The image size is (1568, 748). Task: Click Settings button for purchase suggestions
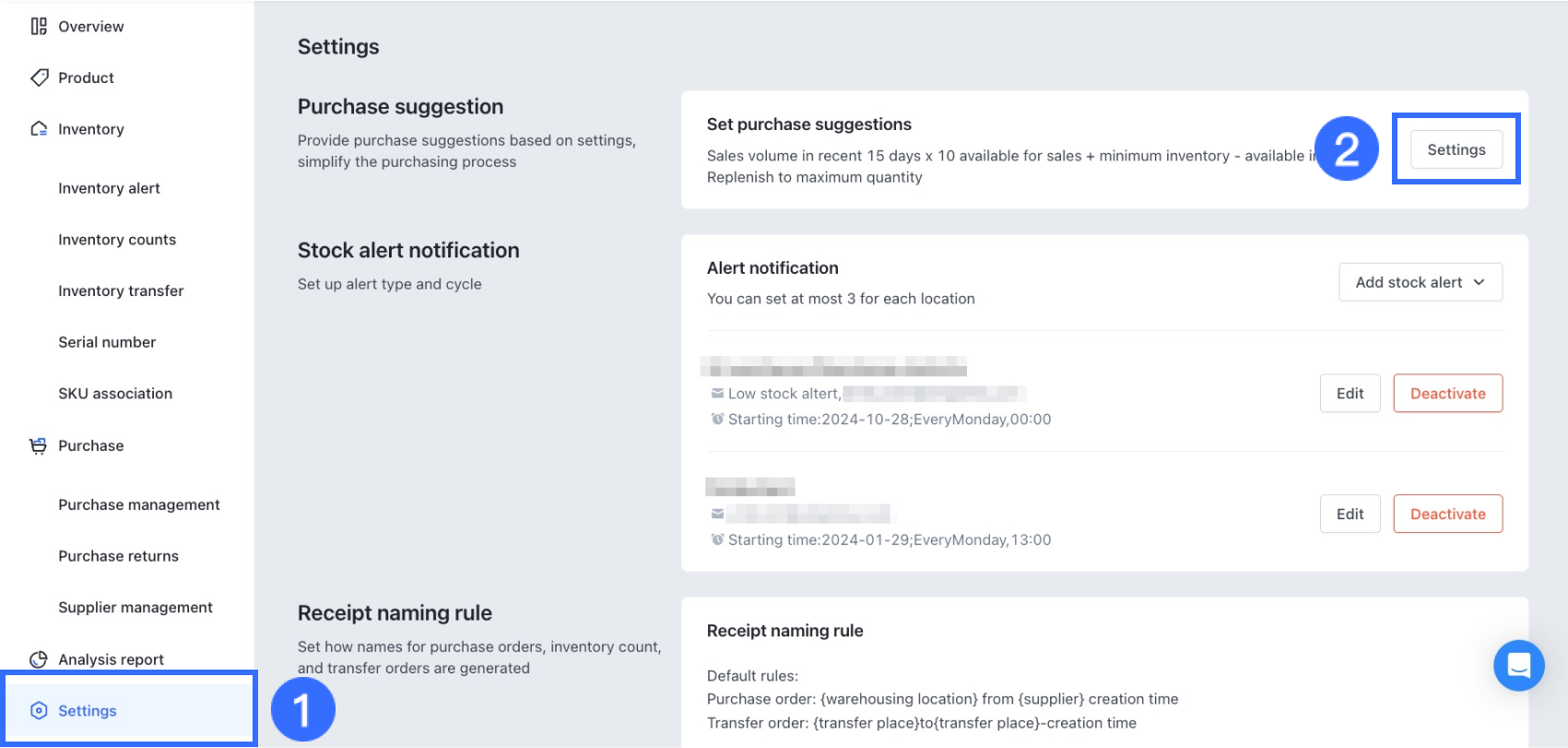coord(1456,149)
